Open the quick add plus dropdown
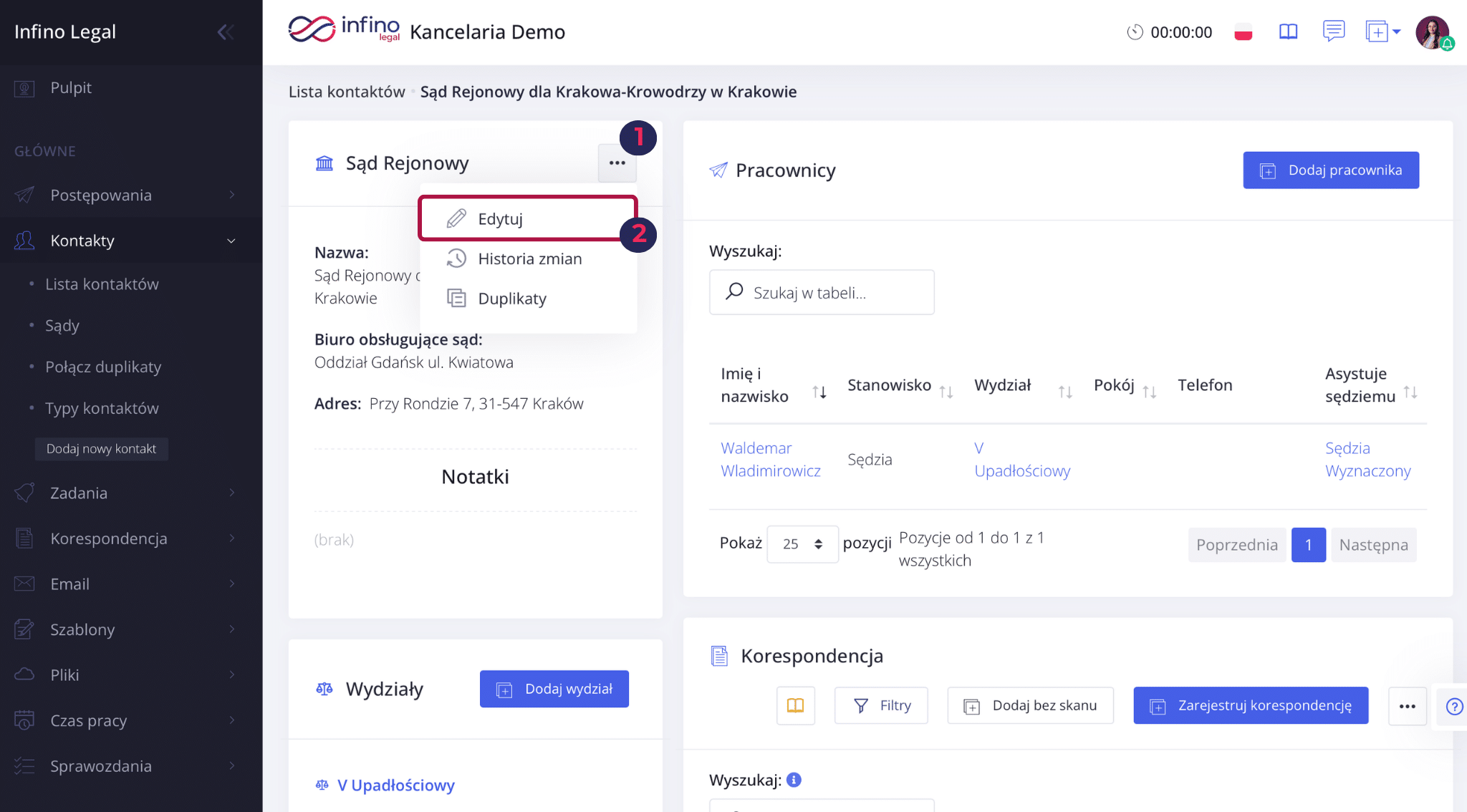The image size is (1467, 812). click(1382, 32)
